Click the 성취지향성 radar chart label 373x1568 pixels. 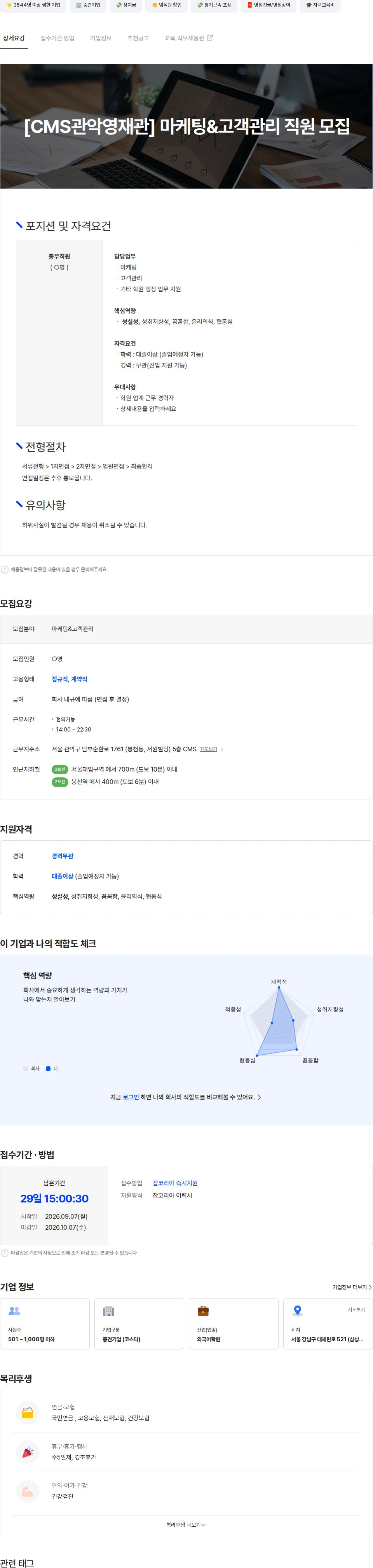coord(330,1009)
